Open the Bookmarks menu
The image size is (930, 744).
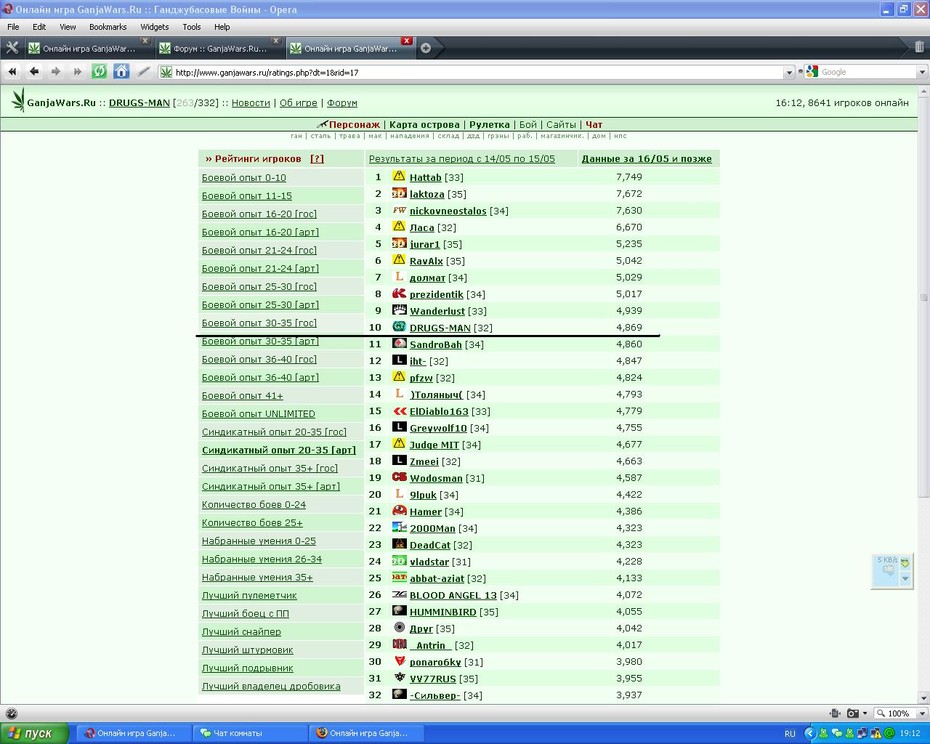pyautogui.click(x=107, y=27)
